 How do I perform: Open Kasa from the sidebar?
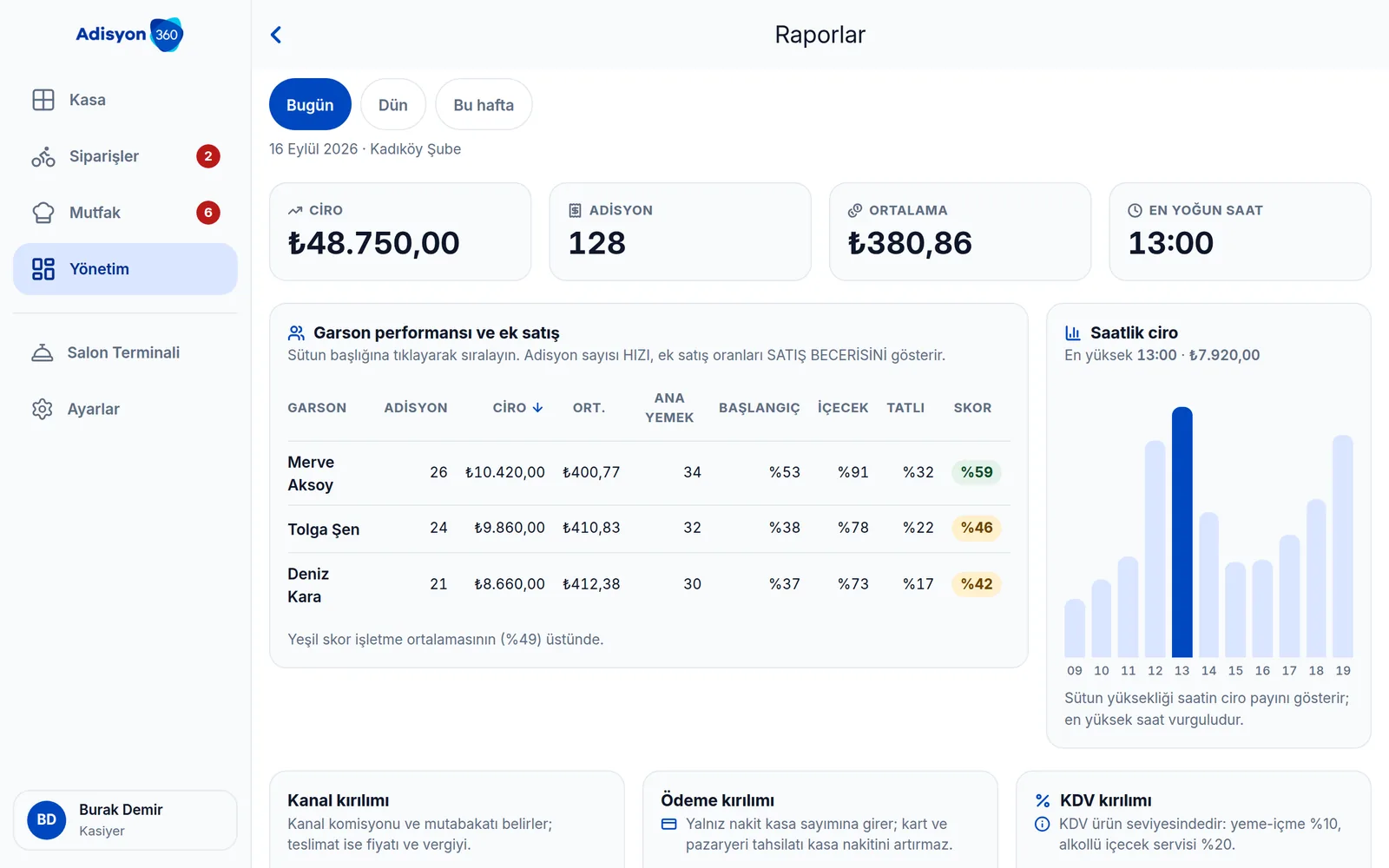tap(125, 100)
